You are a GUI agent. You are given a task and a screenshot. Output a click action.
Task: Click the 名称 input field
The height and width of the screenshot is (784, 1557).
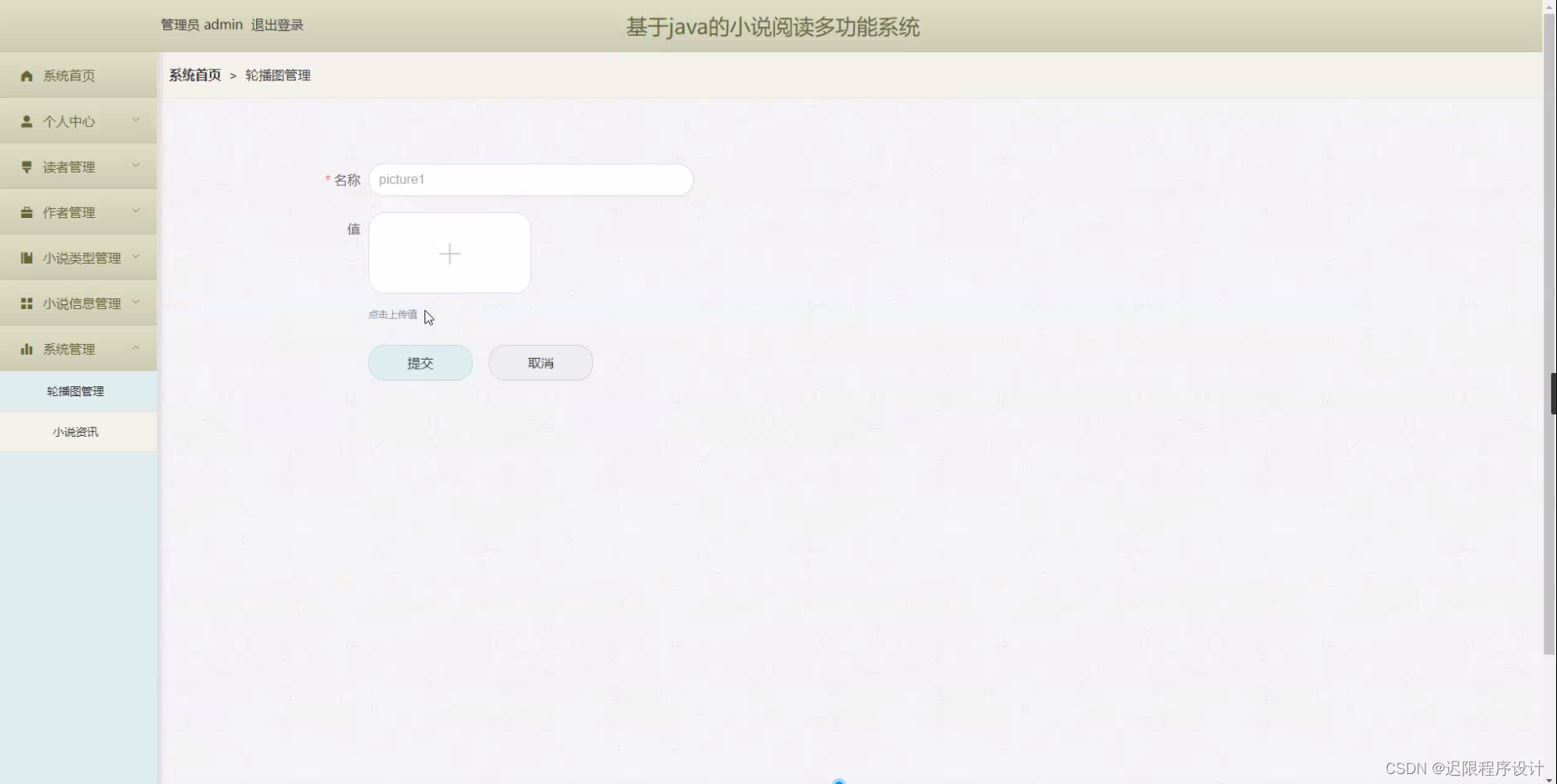click(531, 180)
